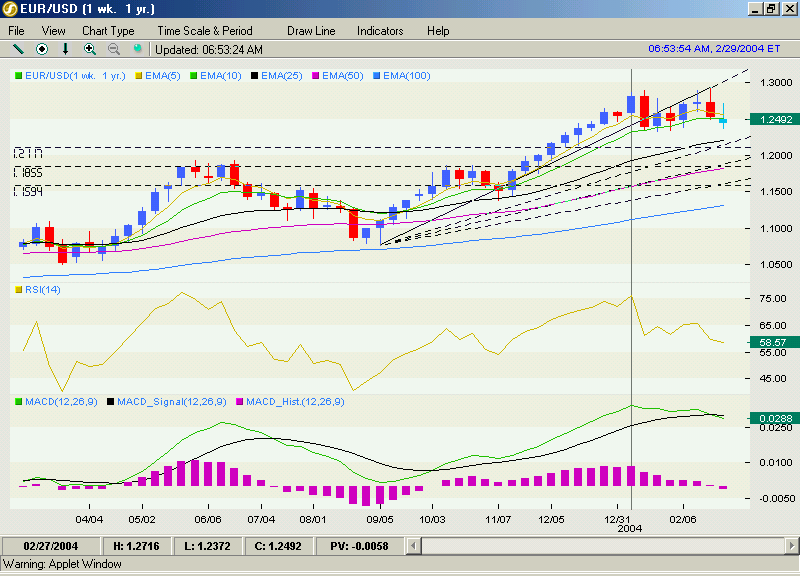The width and height of the screenshot is (800, 576).
Task: Click the 1.3000 price axis label
Action: tap(776, 83)
